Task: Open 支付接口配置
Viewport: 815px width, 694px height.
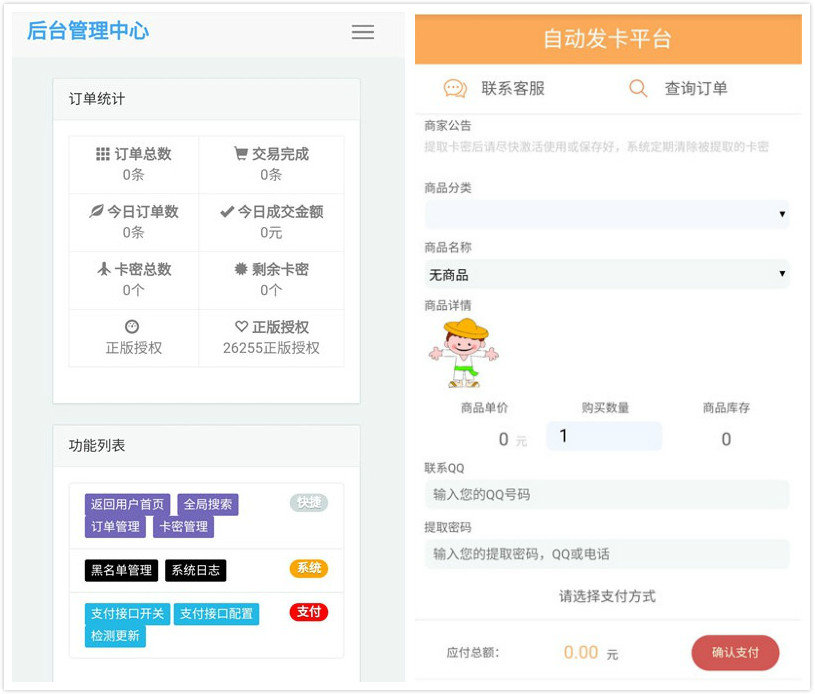Action: coord(216,614)
